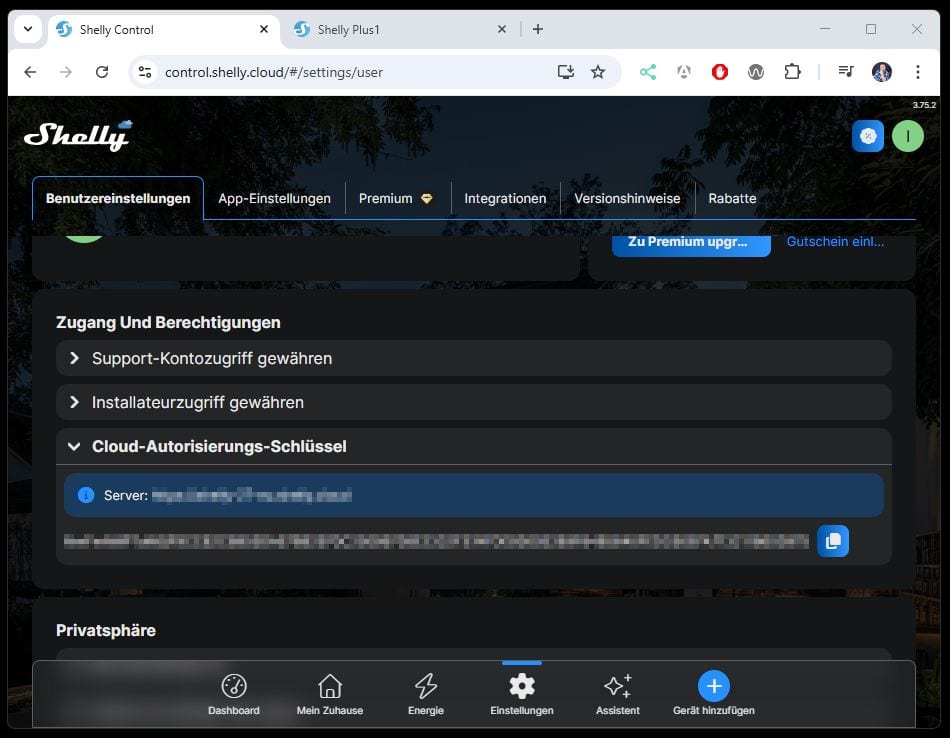Open the Dashboard from the bottom navigation
The image size is (950, 738).
pos(233,686)
